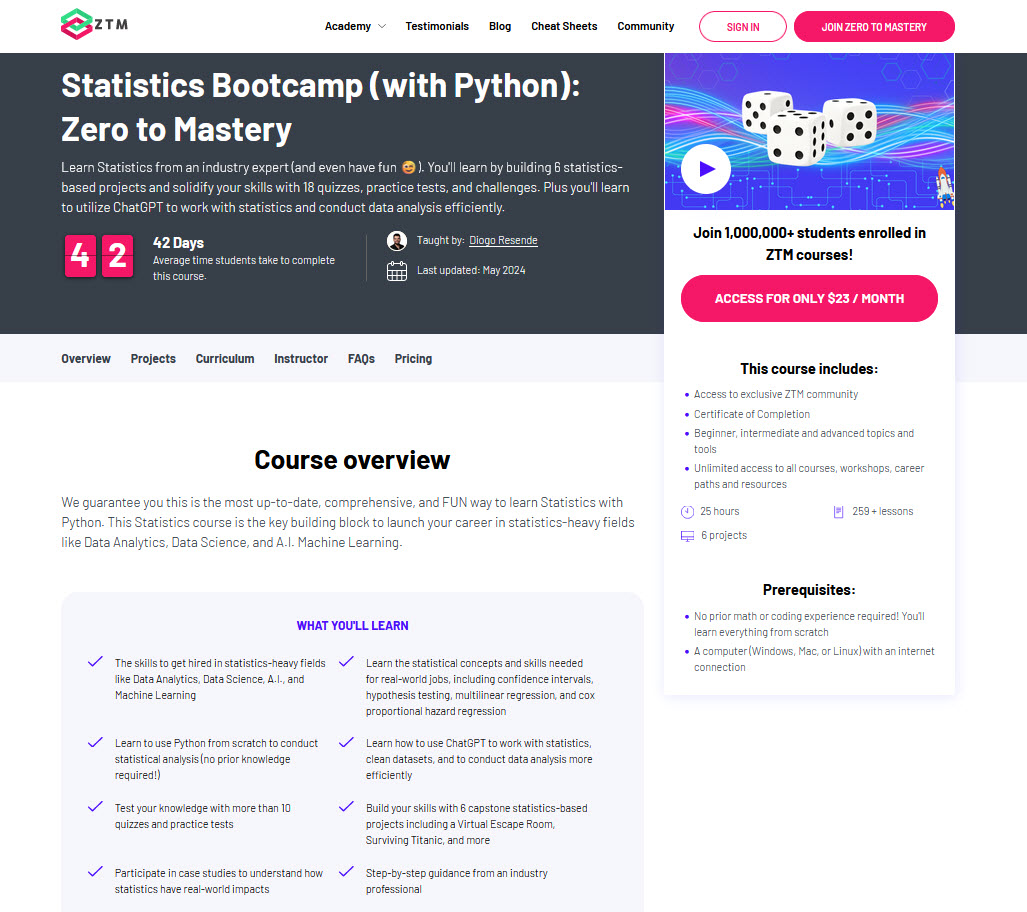Click checkmark beside 'Build your skills with 6 capstone'
The height and width of the screenshot is (912, 1027).
point(346,807)
